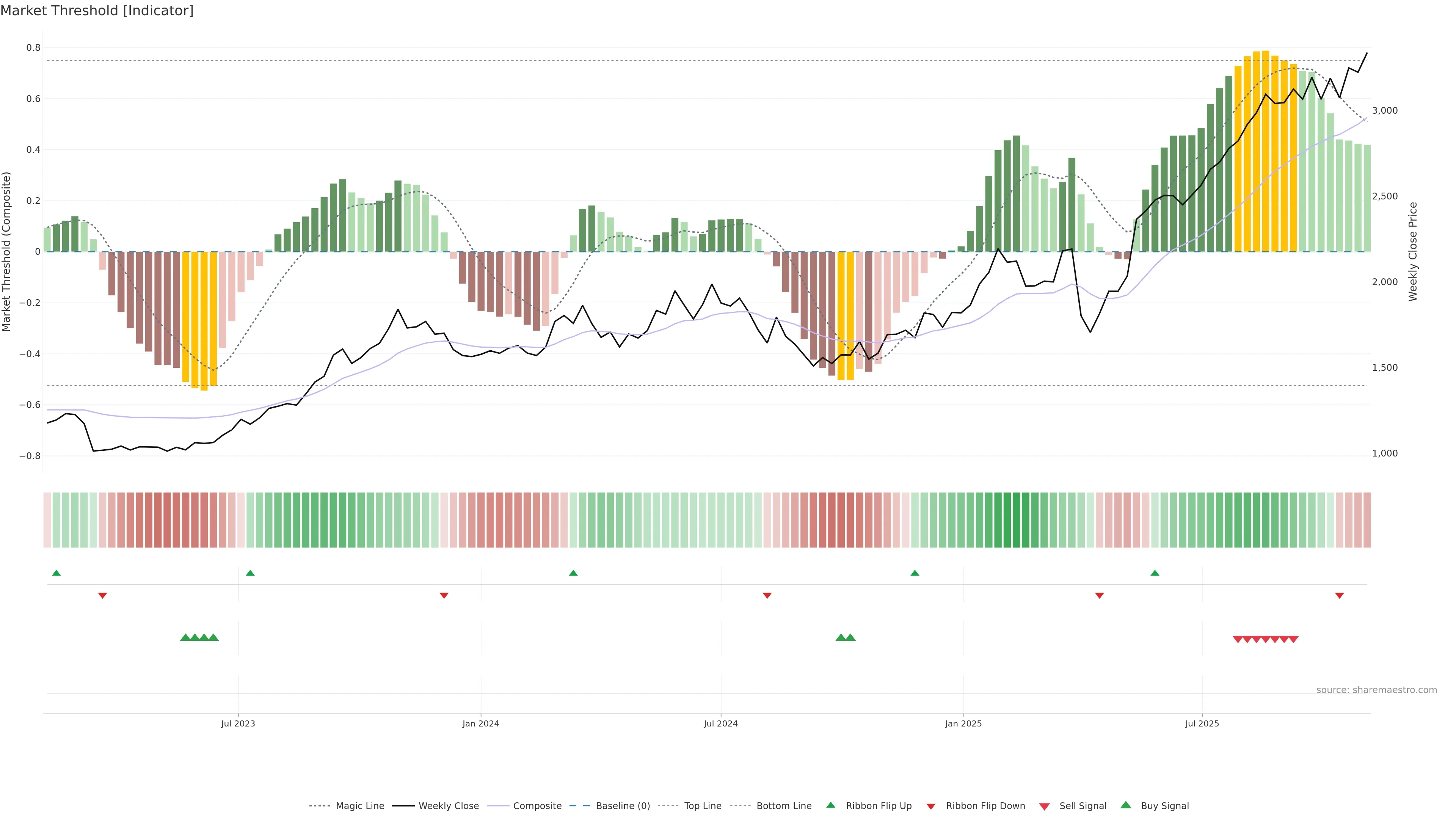The width and height of the screenshot is (1456, 819).
Task: Click the Ribbon Flip Up legend triangle icon
Action: (x=830, y=805)
